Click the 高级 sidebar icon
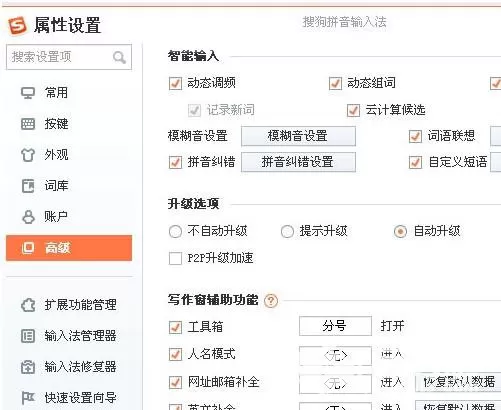Viewport: 501px width, 410px height. coord(28,248)
